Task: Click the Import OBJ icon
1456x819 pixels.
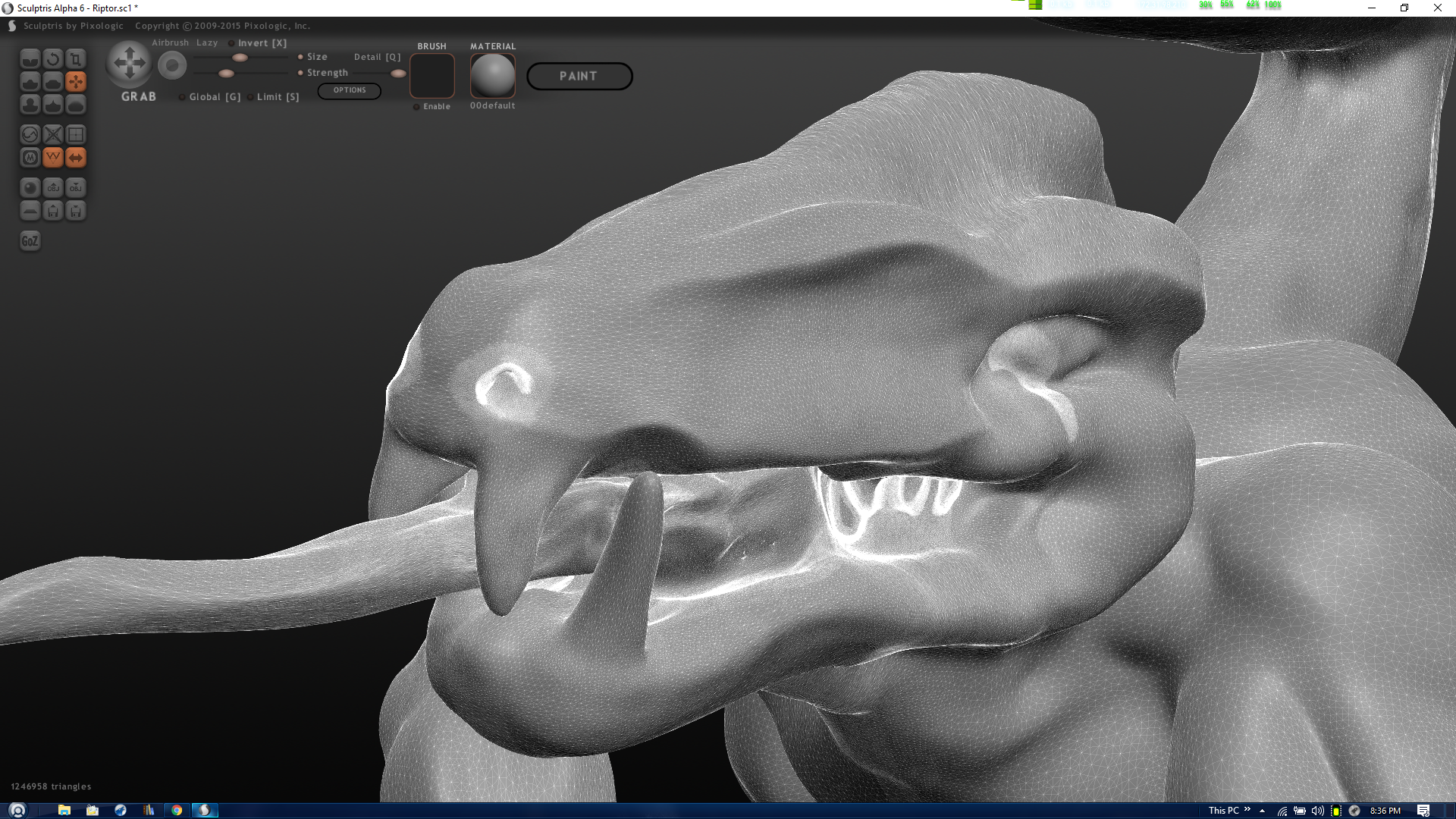Action: click(52, 187)
